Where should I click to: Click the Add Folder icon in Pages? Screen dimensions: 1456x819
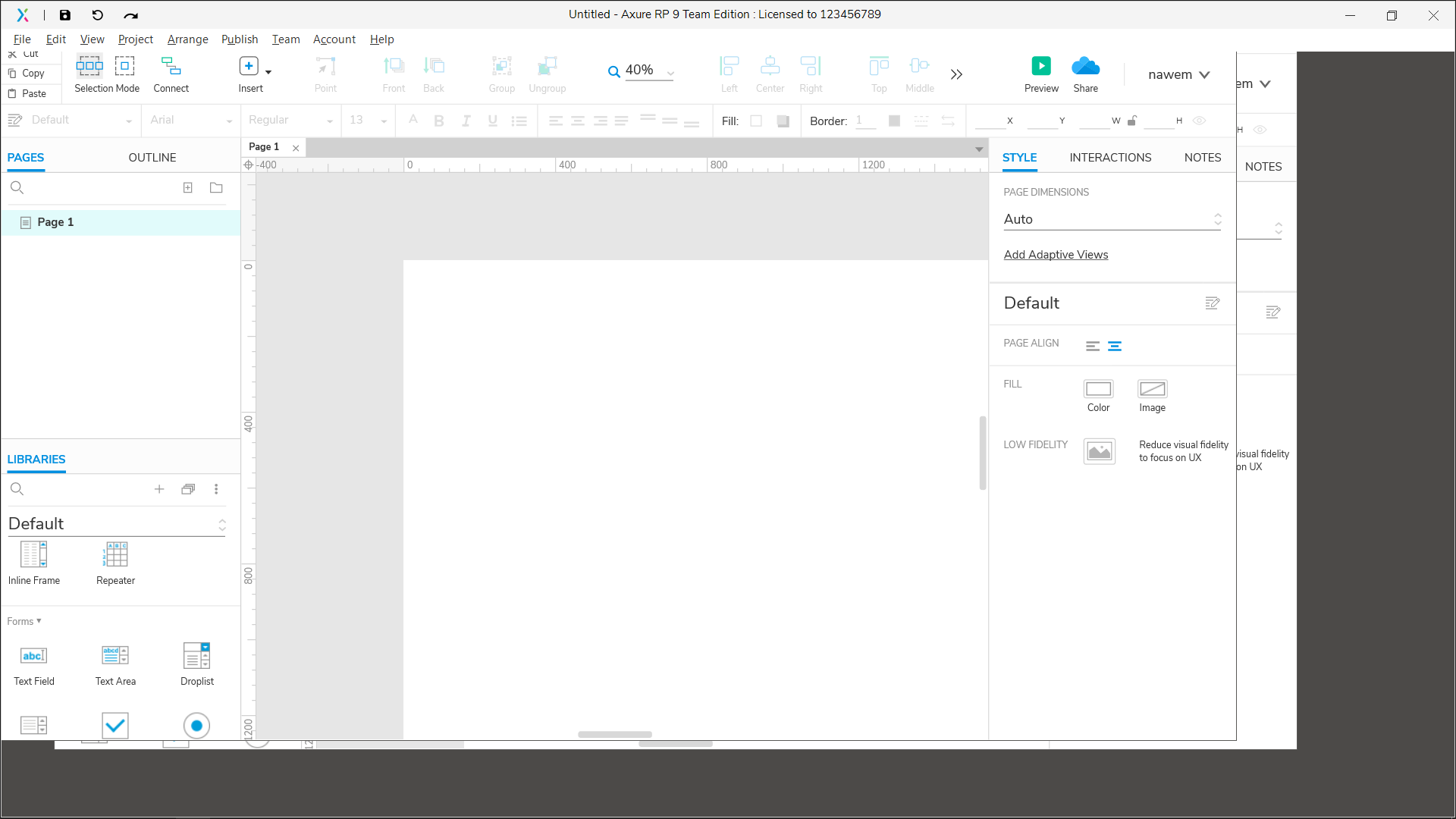click(216, 187)
